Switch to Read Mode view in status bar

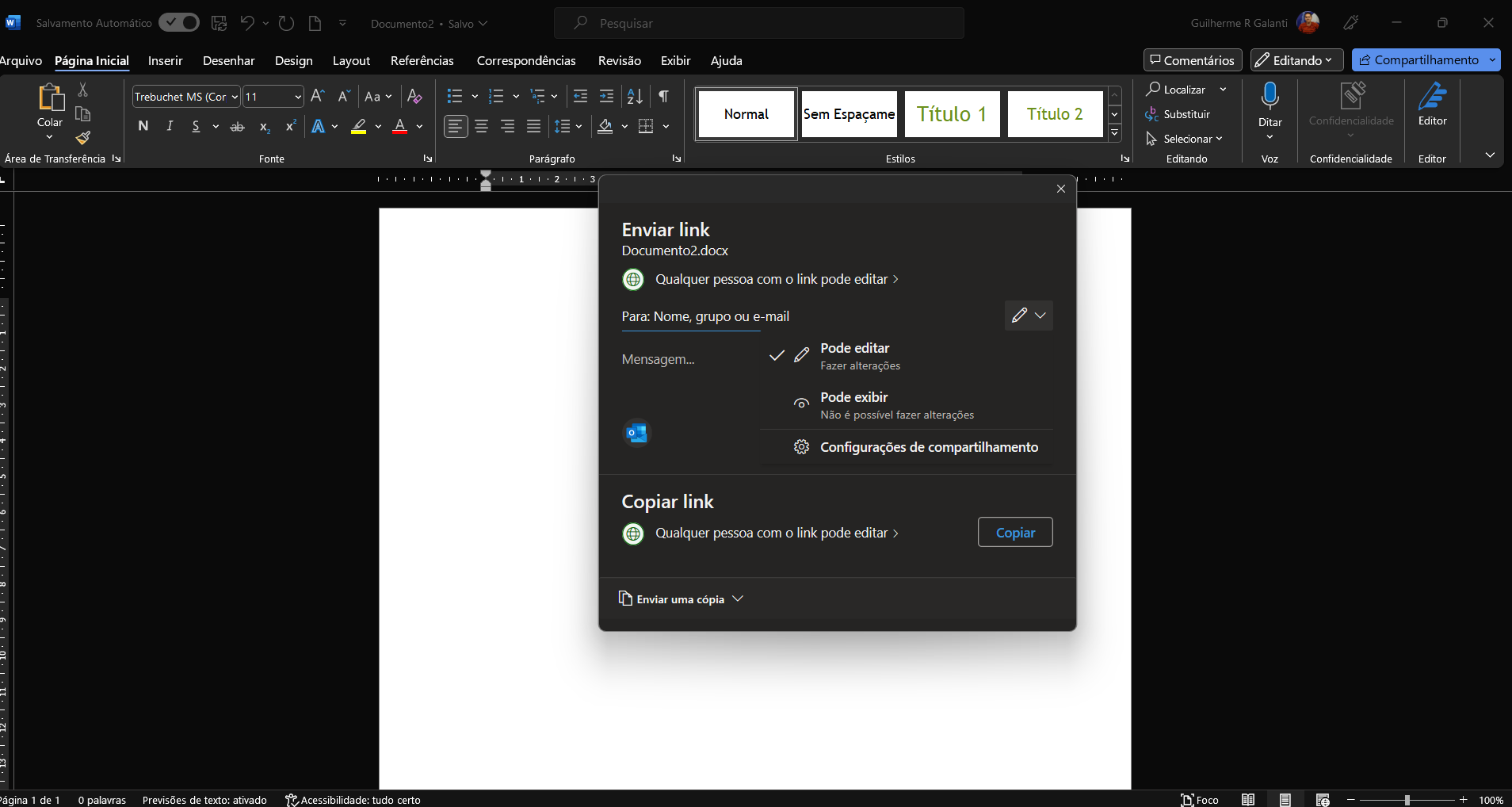click(x=1248, y=800)
